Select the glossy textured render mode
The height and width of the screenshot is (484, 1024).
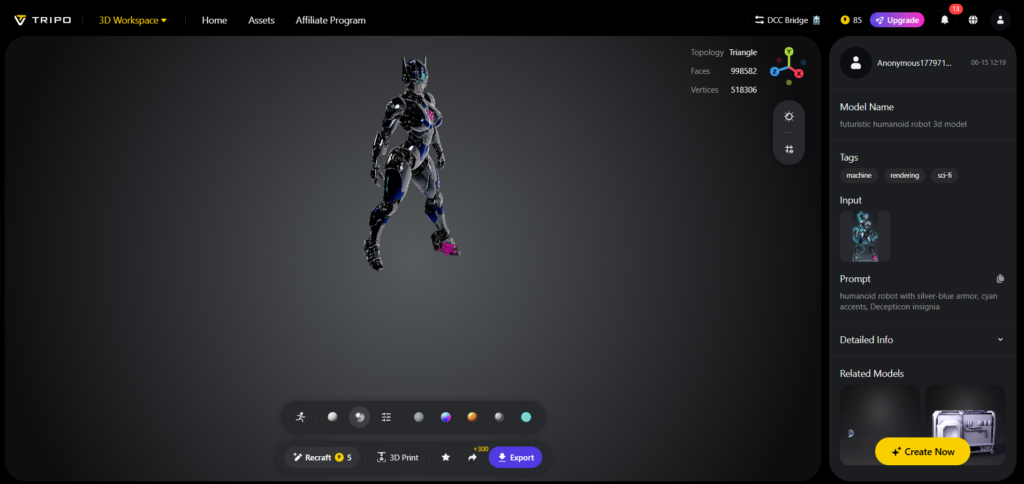[x=359, y=417]
